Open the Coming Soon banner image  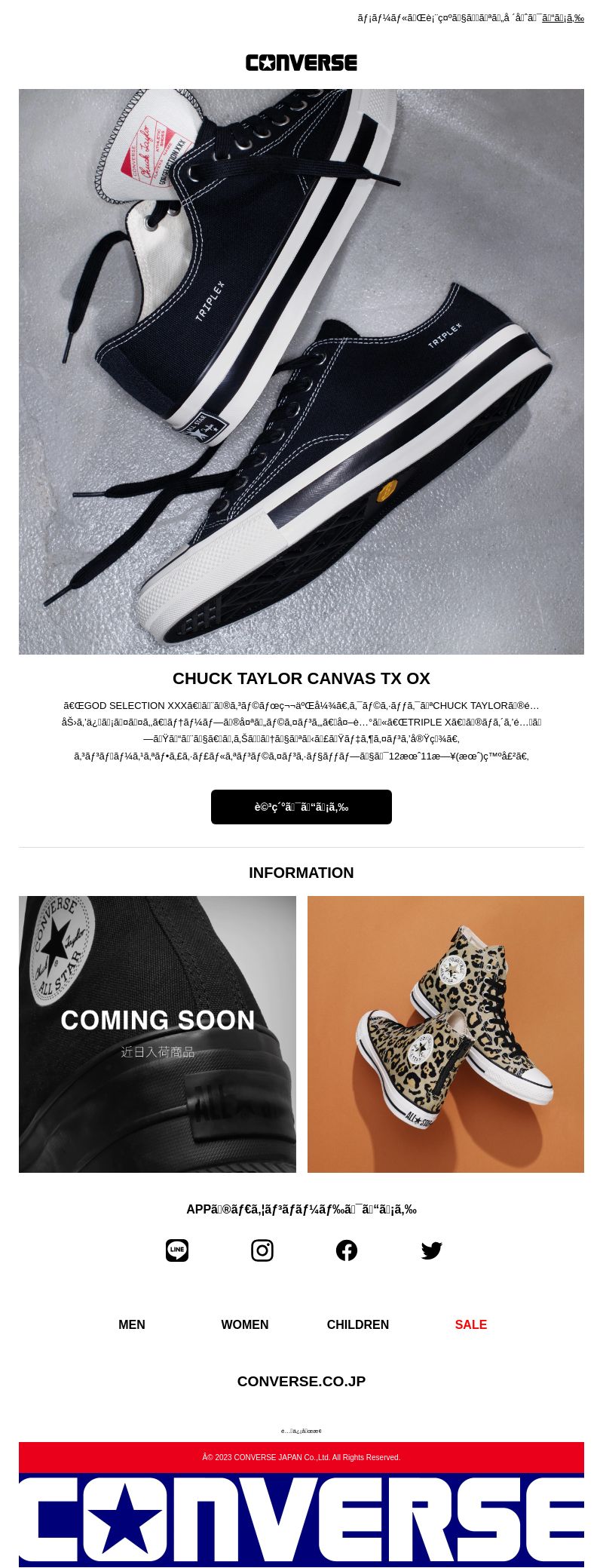coord(158,1034)
